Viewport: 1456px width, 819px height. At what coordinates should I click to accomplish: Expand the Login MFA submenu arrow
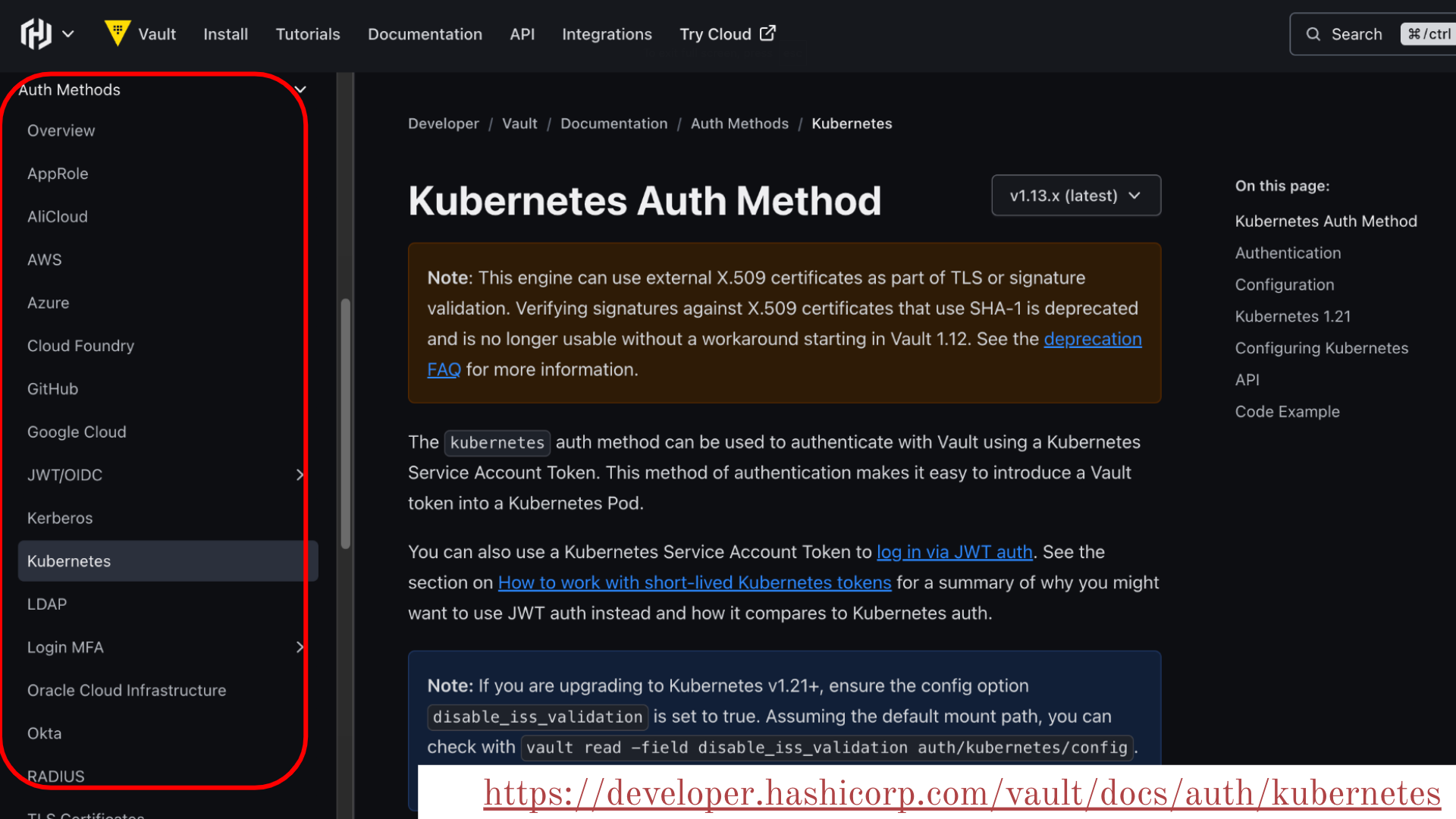coord(300,647)
